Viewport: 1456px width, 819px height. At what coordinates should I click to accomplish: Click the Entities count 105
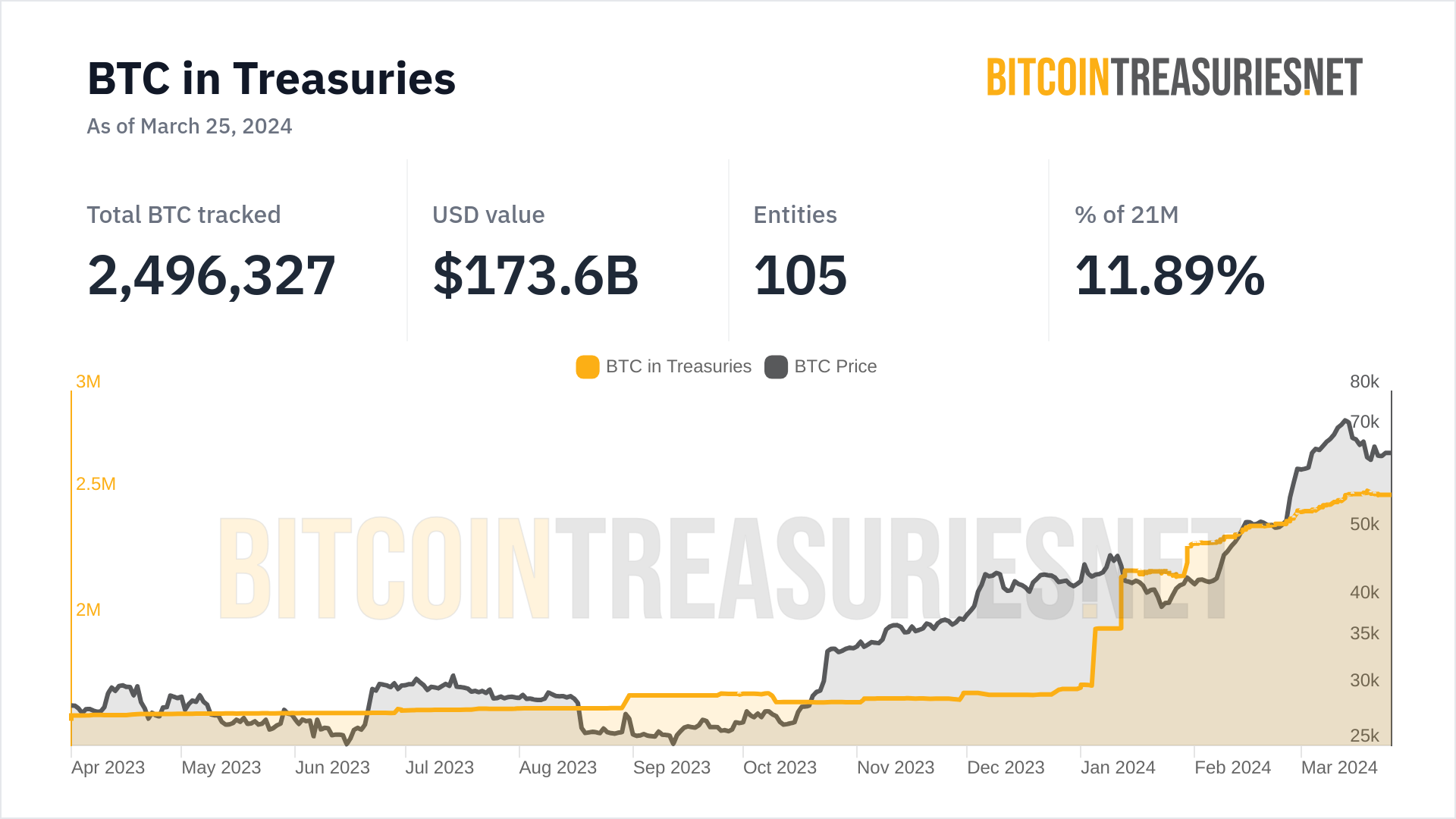click(800, 275)
